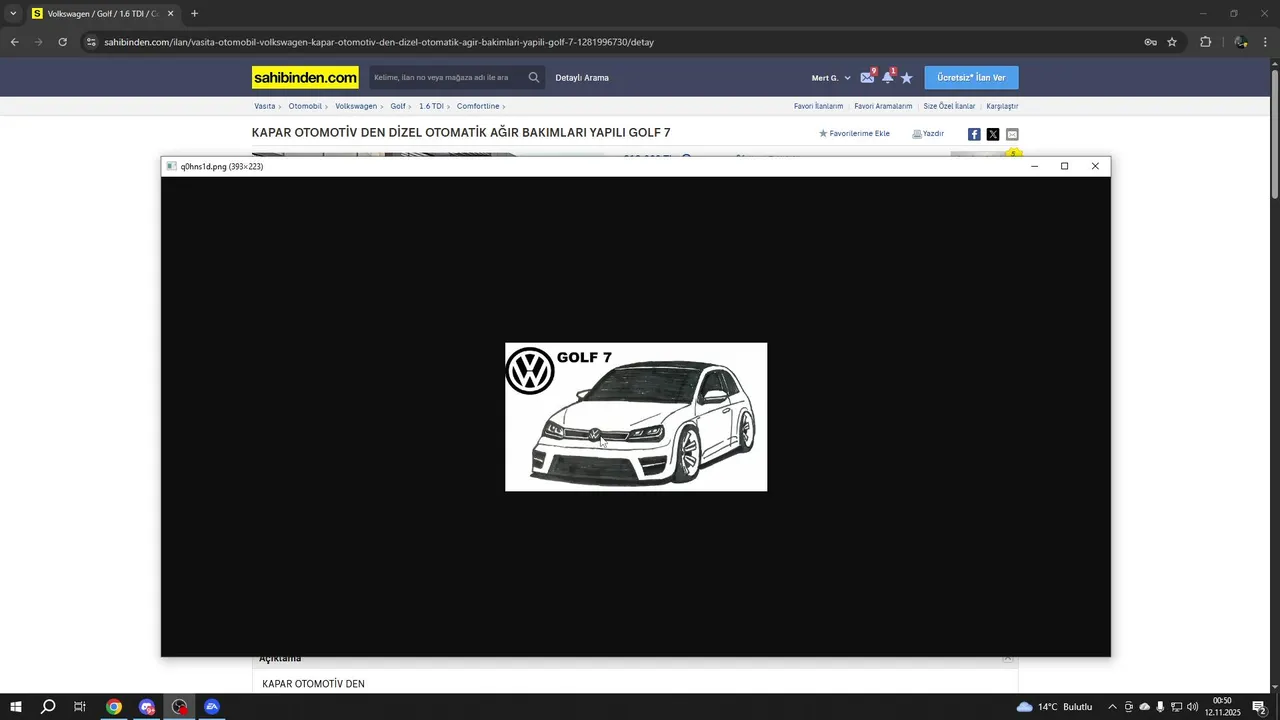
Task: Reload the browser page
Action: tap(62, 42)
